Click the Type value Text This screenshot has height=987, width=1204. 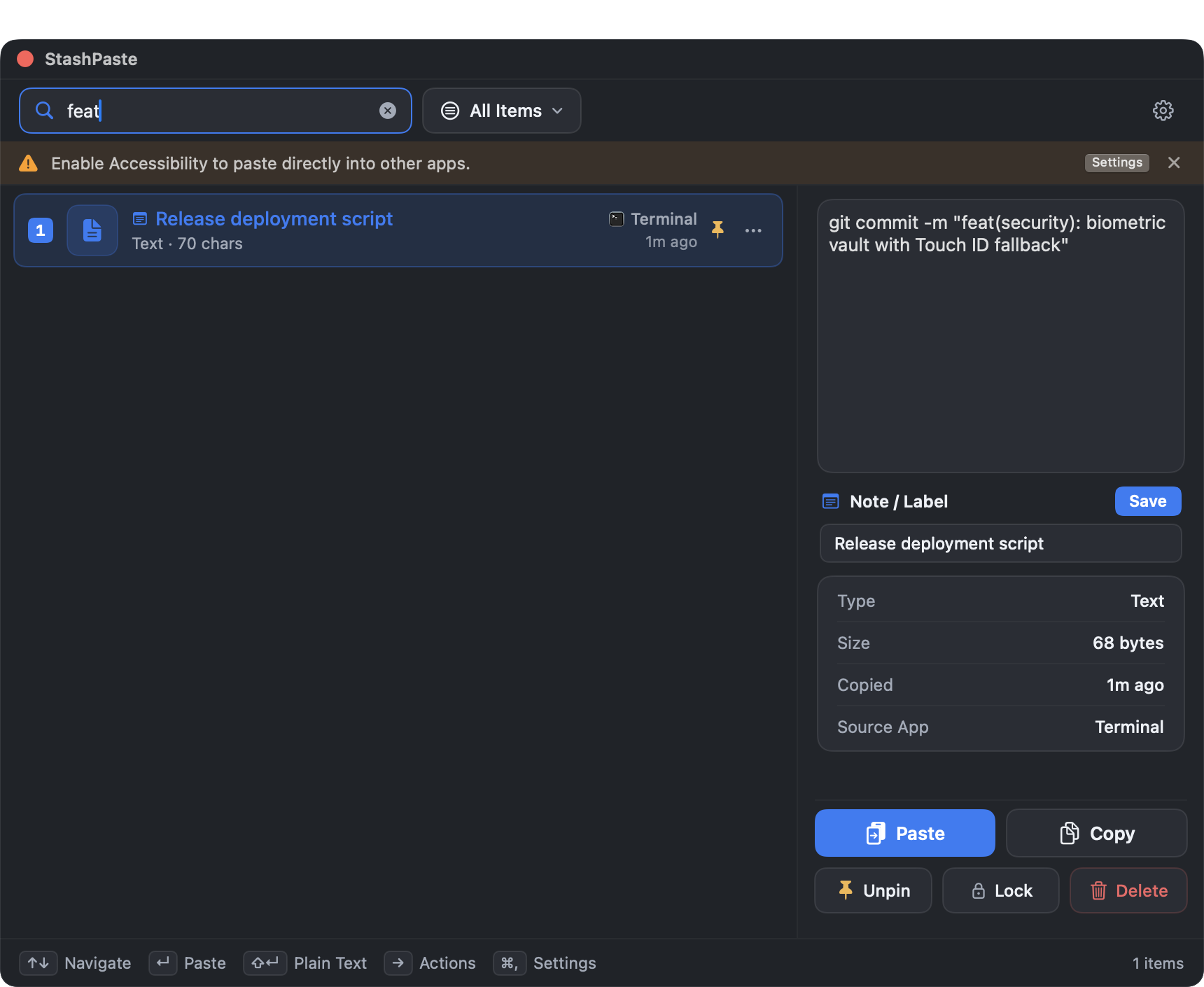1147,601
